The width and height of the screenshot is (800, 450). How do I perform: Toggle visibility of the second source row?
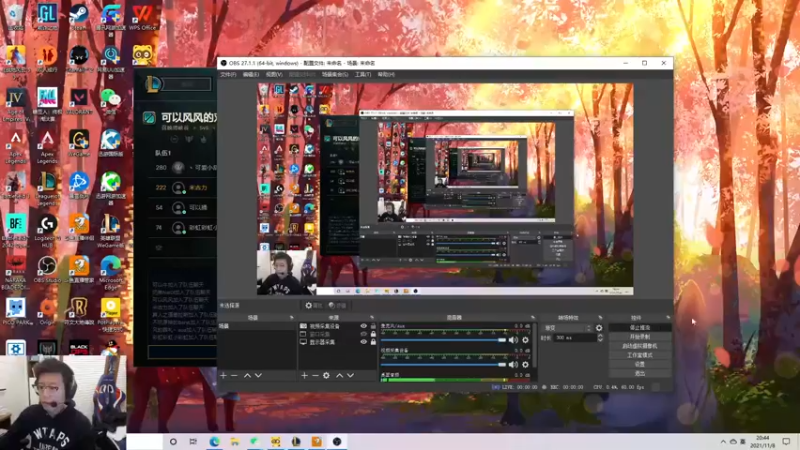click(x=364, y=334)
